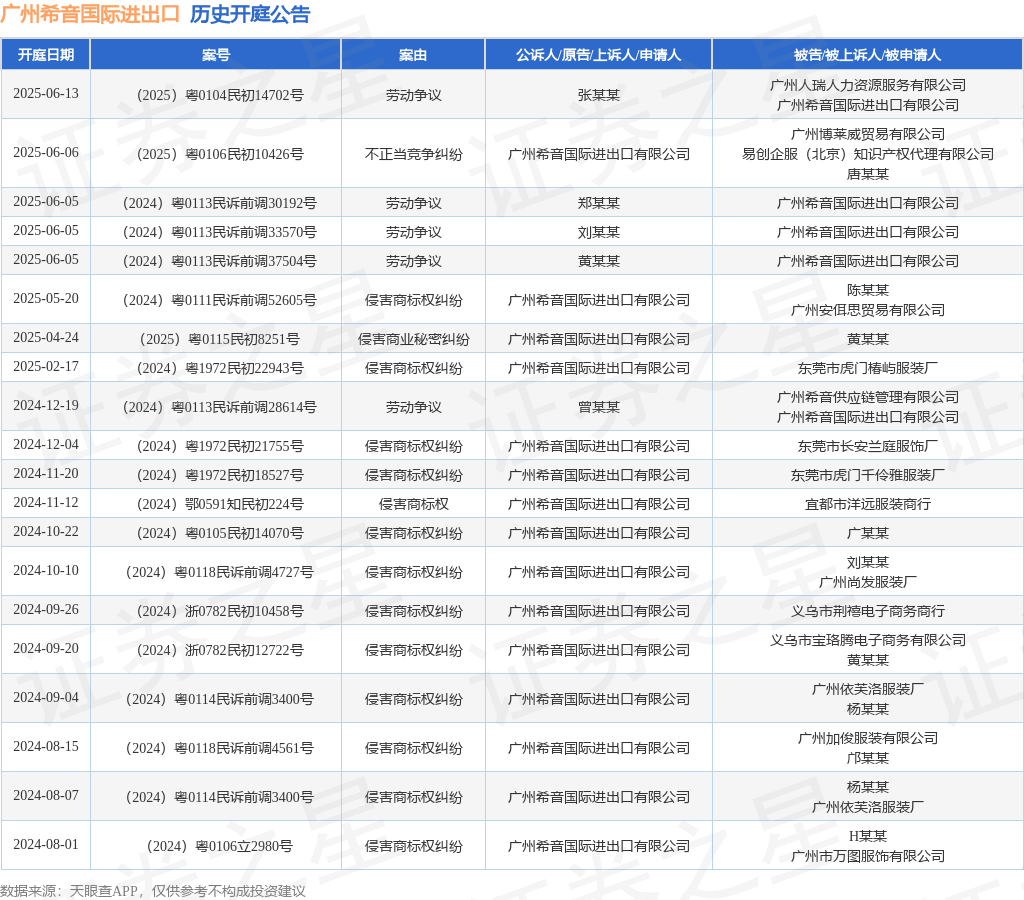The width and height of the screenshot is (1024, 900).
Task: Click the date cell 2024-10-22
Action: tap(46, 532)
